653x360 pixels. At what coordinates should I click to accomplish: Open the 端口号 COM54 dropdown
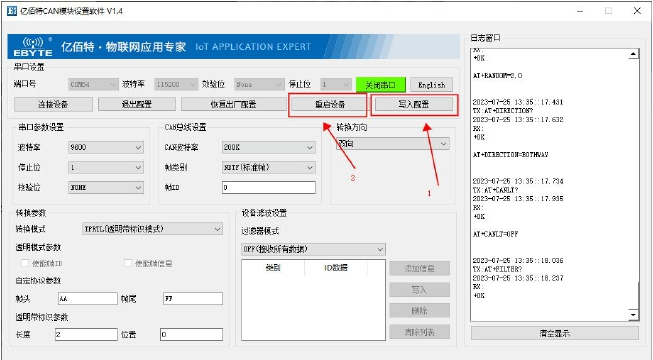tap(93, 85)
